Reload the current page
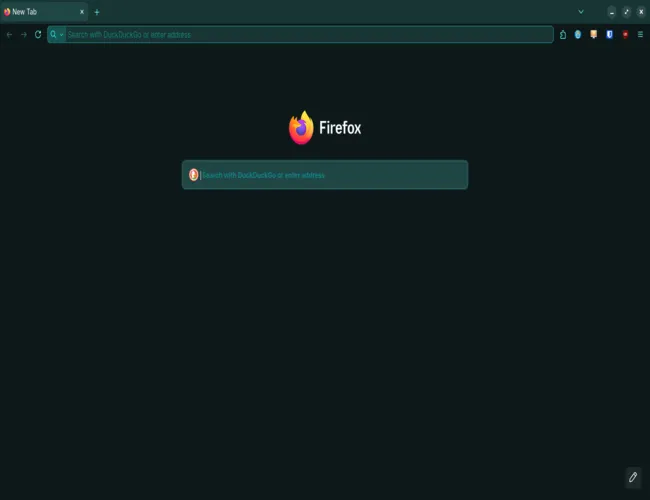The width and height of the screenshot is (650, 500). [x=38, y=34]
